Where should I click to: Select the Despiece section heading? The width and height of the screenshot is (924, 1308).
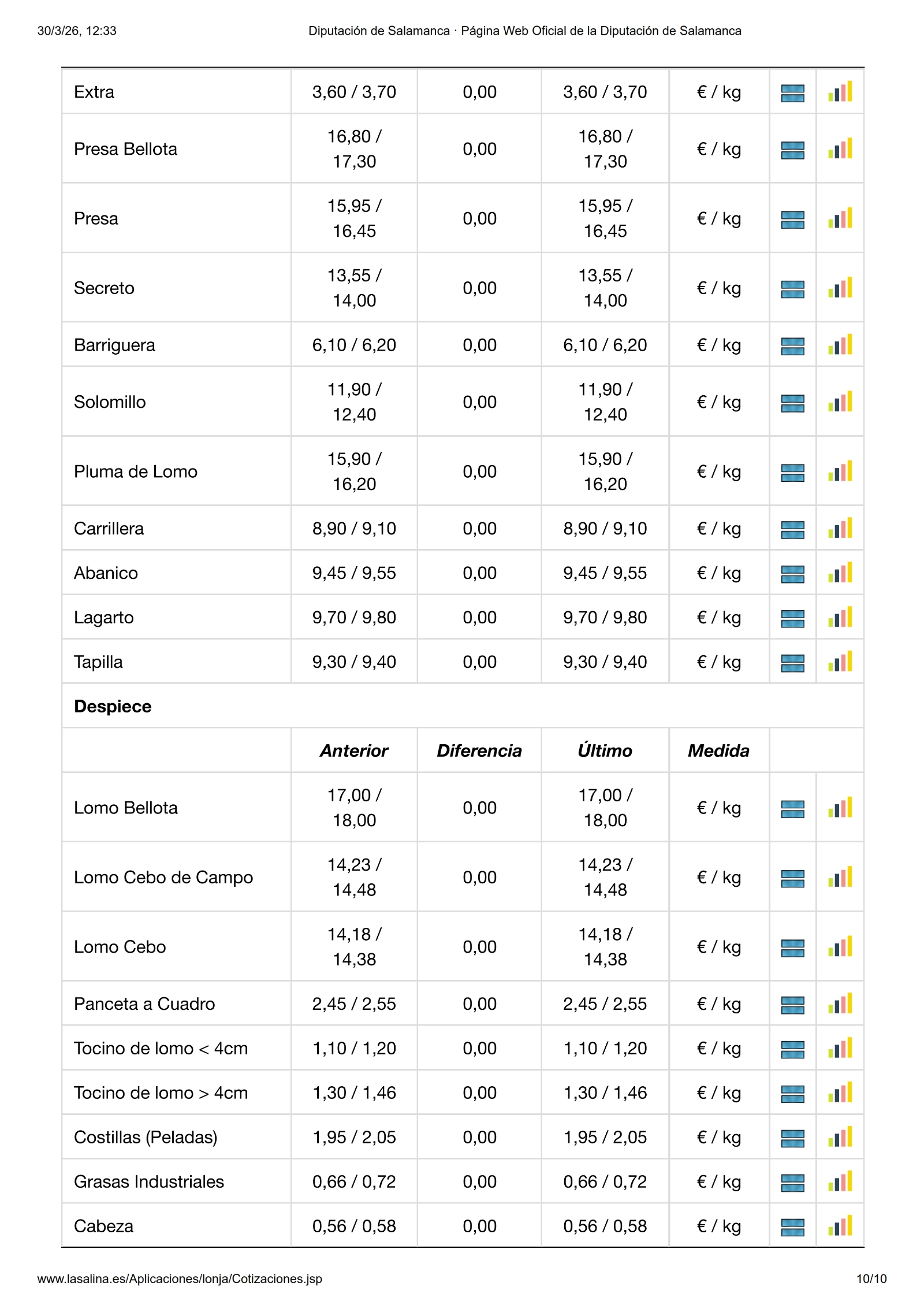click(113, 706)
